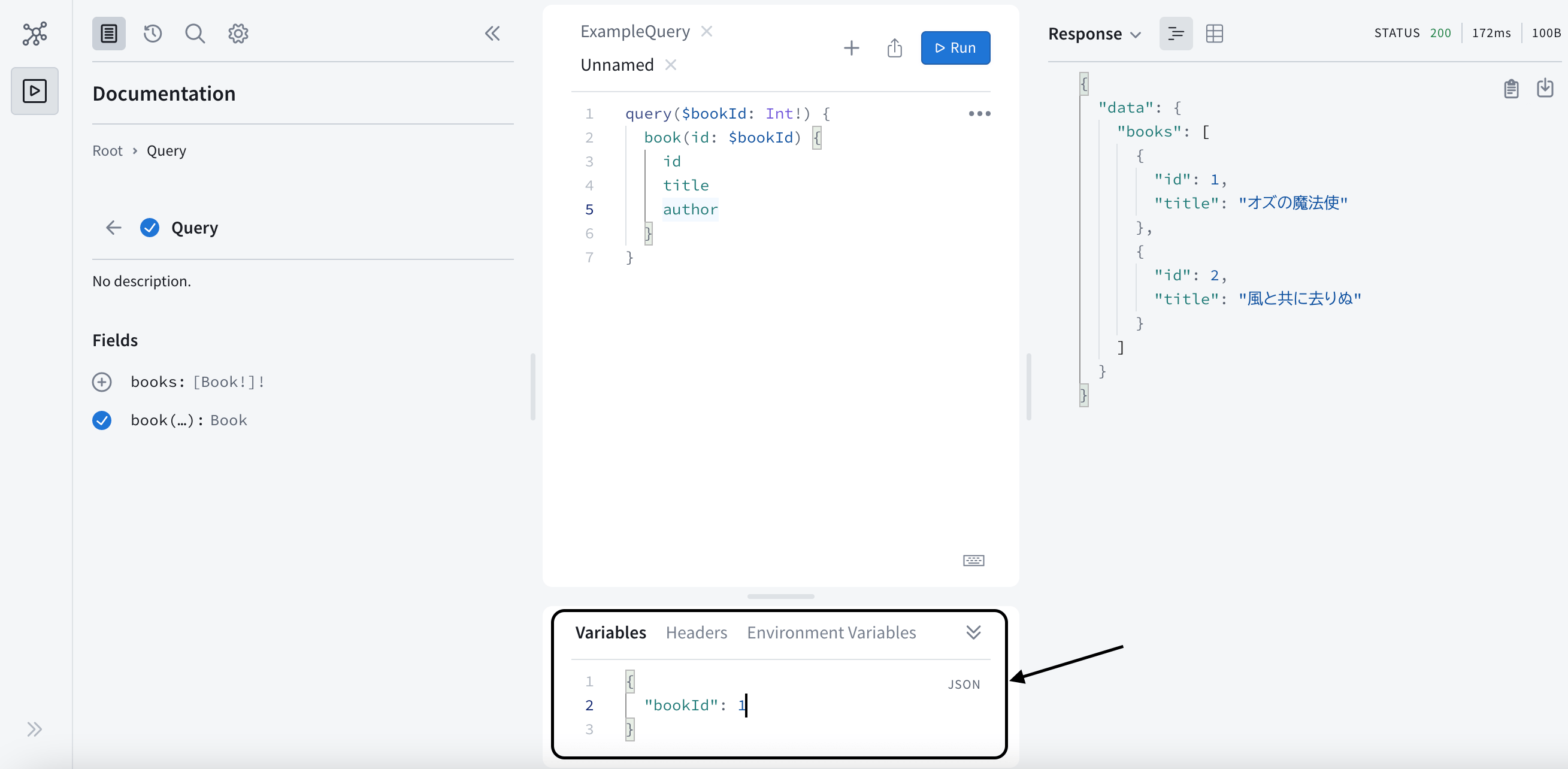Click the Fields heading
Screen dimensions: 1568x769
[115, 340]
